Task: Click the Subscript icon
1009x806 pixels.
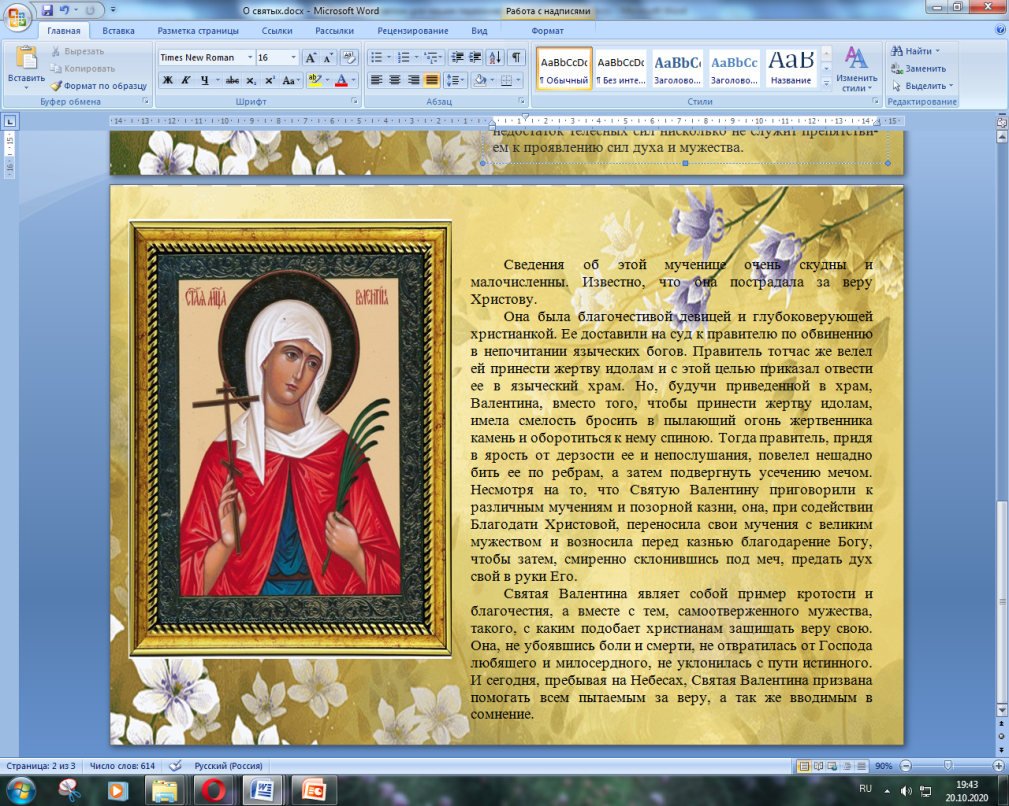Action: (250, 80)
